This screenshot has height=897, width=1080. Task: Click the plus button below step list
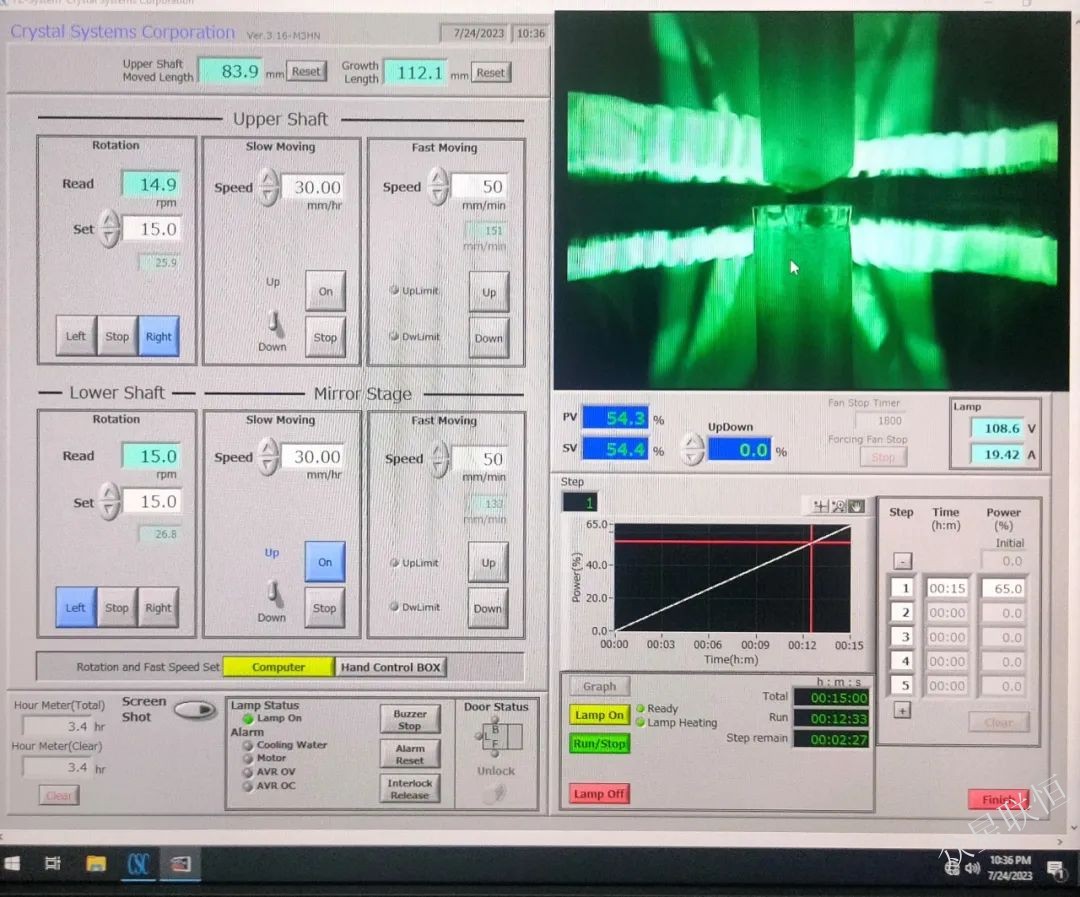(x=902, y=710)
